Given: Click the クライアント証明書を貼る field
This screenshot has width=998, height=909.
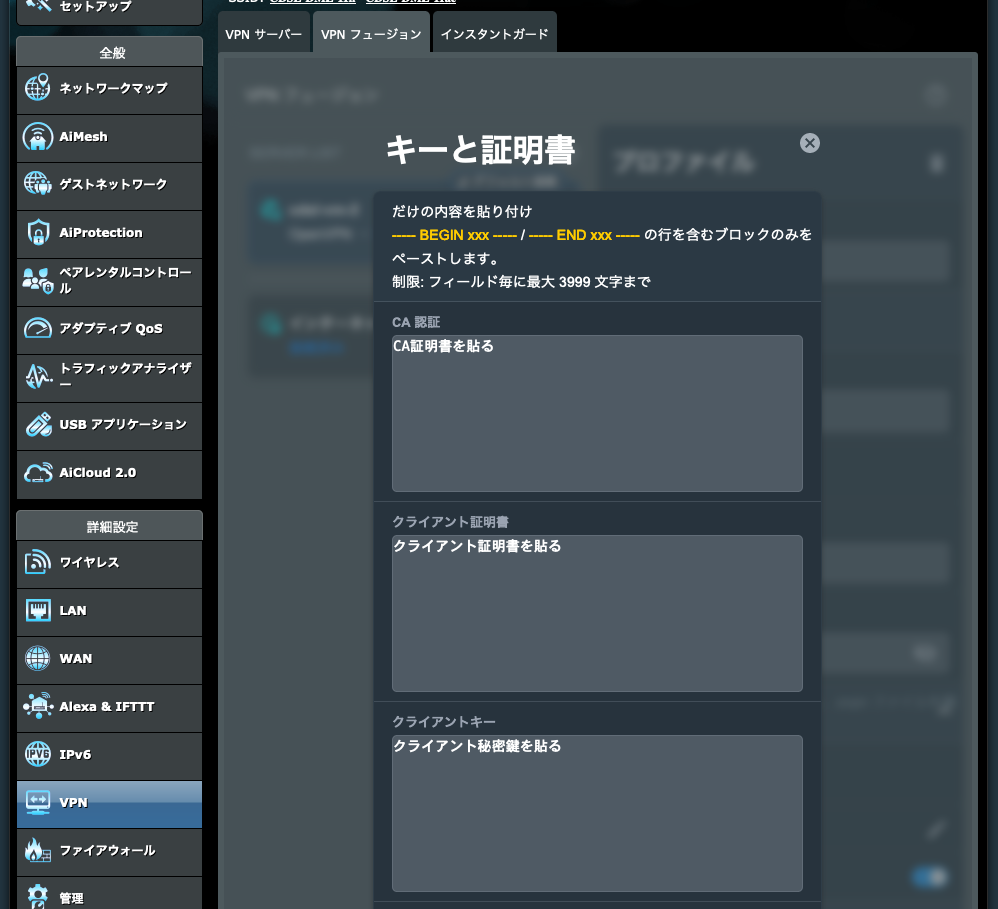Looking at the screenshot, I should 597,613.
